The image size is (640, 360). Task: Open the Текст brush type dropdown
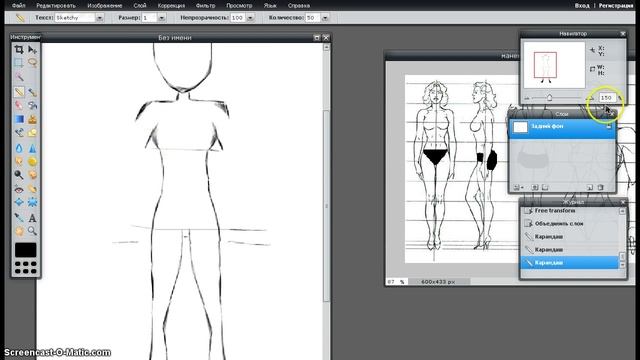click(x=99, y=18)
